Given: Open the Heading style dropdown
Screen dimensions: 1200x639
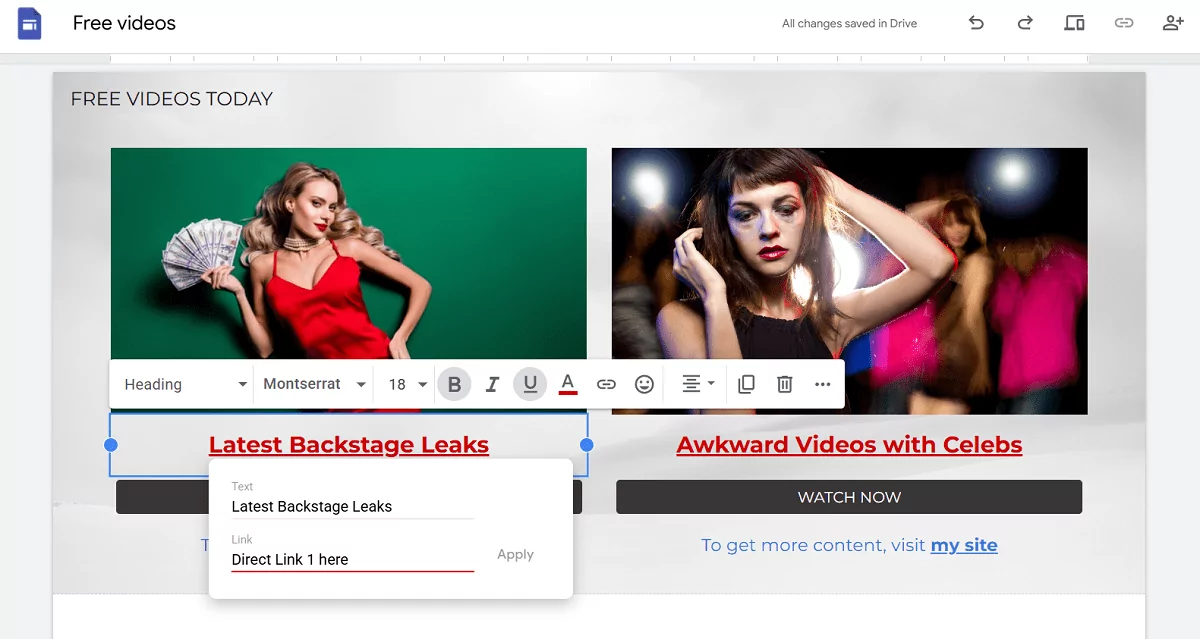Looking at the screenshot, I should pyautogui.click(x=182, y=384).
